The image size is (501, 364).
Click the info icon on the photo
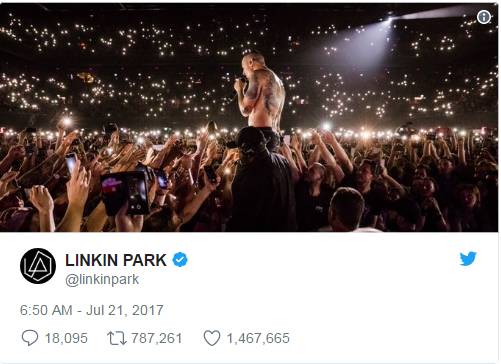coord(484,17)
